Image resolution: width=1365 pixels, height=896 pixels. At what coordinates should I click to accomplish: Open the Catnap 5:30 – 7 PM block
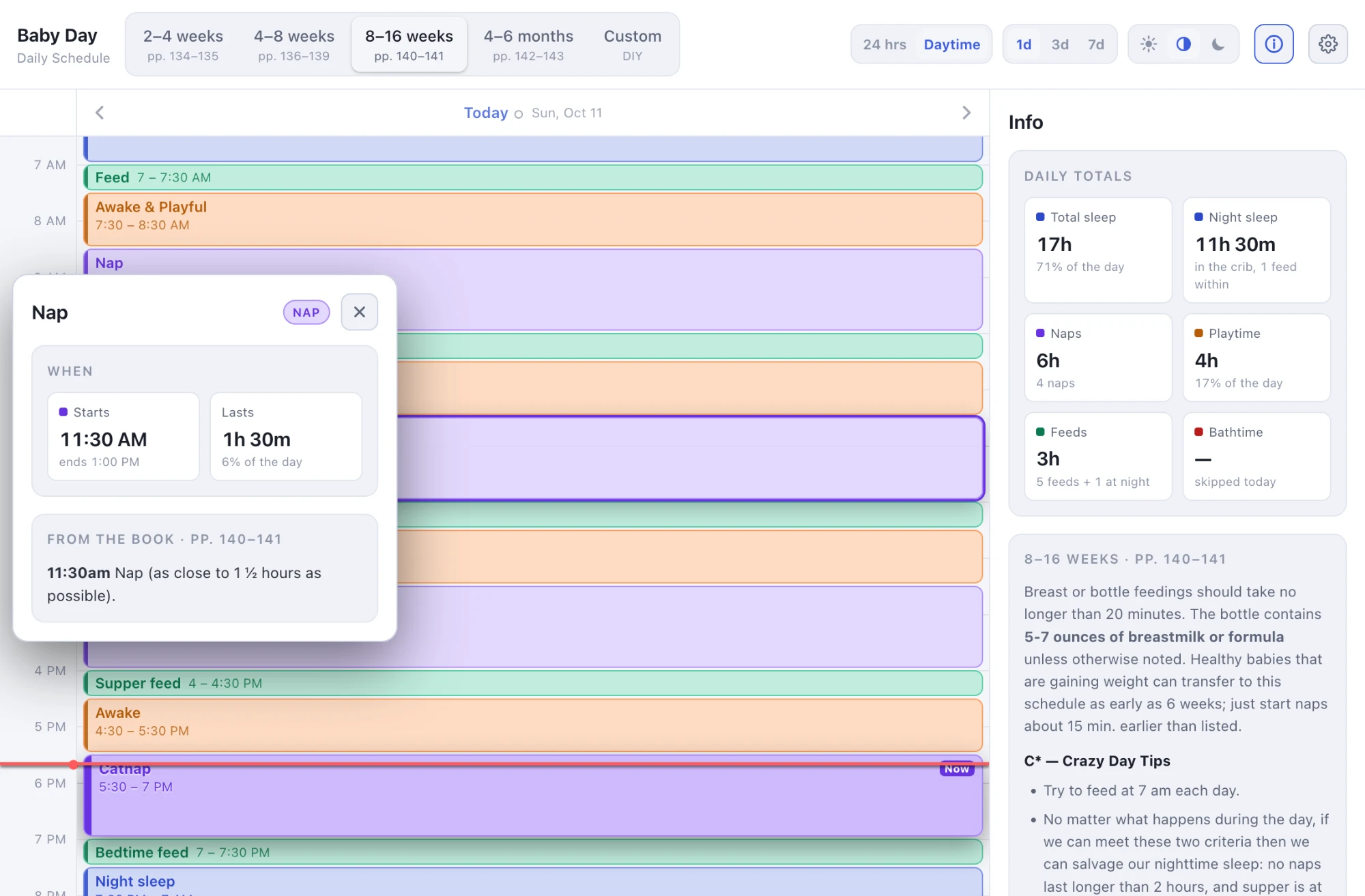[x=533, y=796]
